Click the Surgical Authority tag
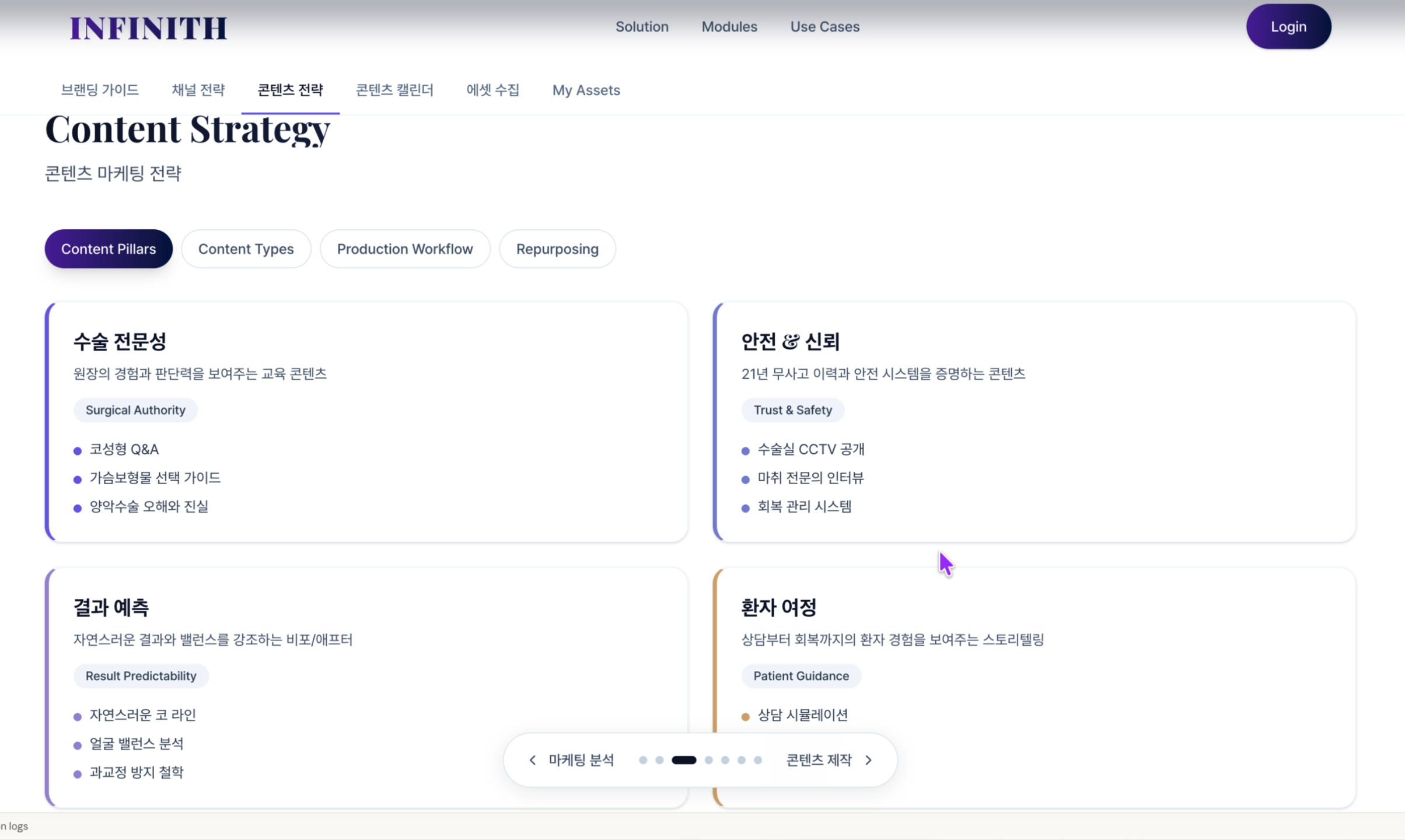Image resolution: width=1405 pixels, height=840 pixels. point(135,410)
